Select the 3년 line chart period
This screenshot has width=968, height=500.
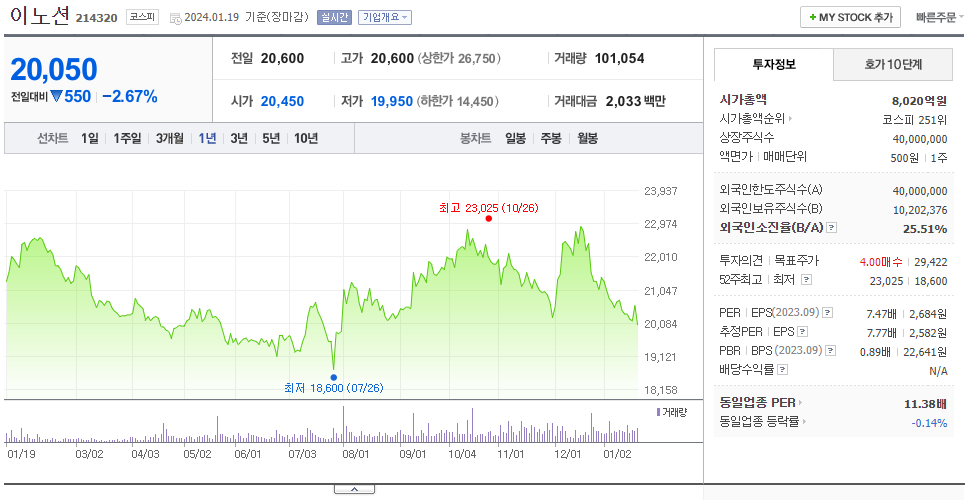pos(239,139)
